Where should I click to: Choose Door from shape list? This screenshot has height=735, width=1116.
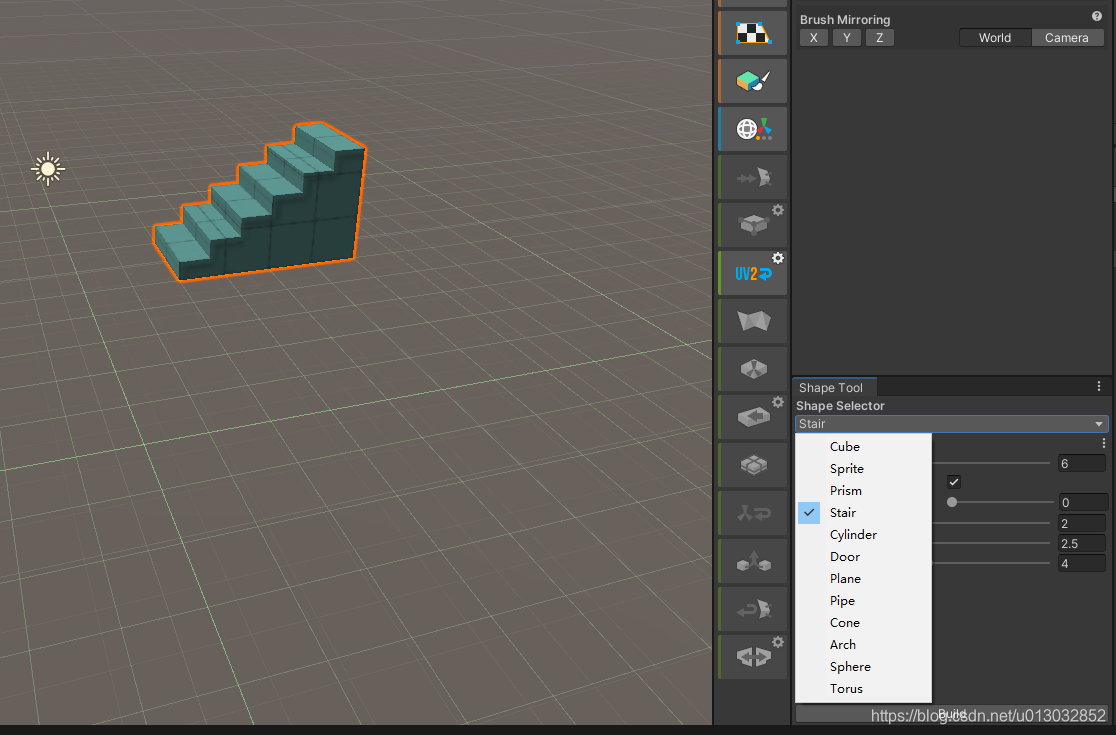[863, 556]
